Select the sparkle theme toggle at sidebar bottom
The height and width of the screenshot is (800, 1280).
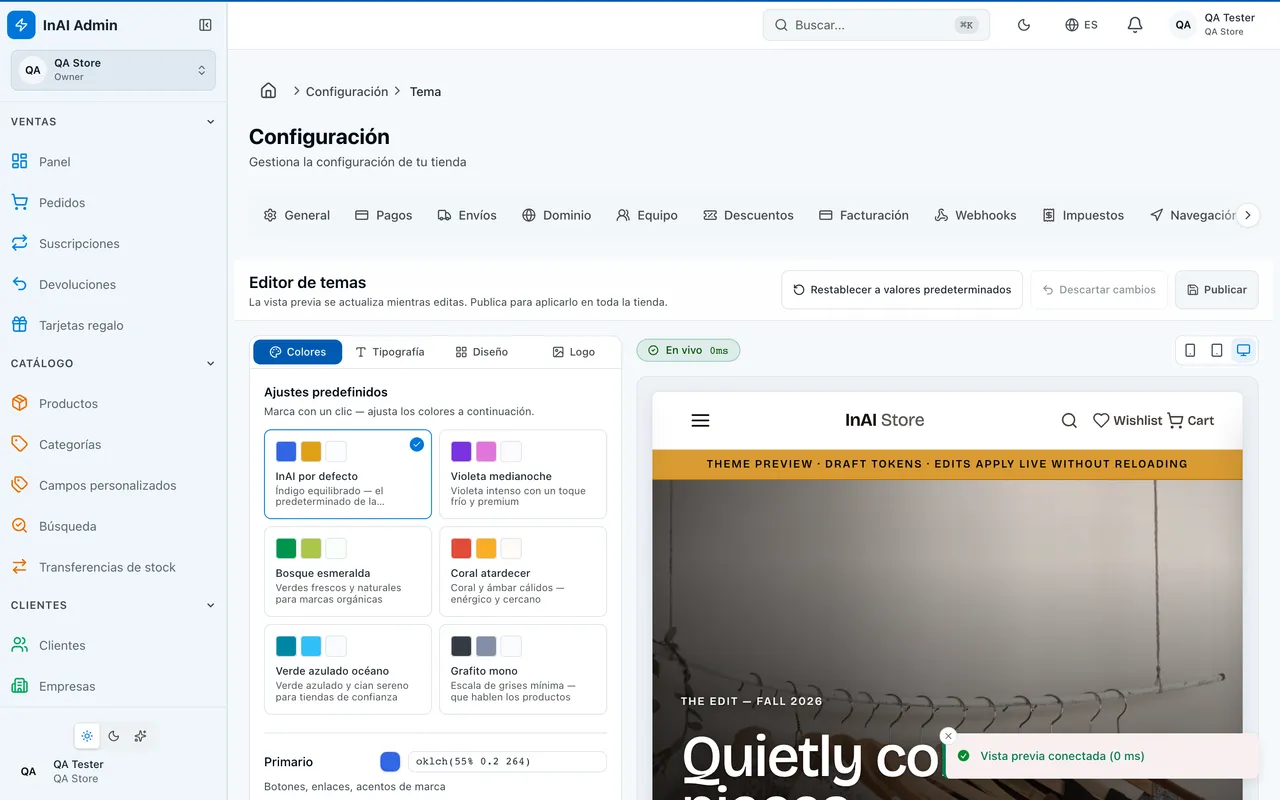point(141,736)
